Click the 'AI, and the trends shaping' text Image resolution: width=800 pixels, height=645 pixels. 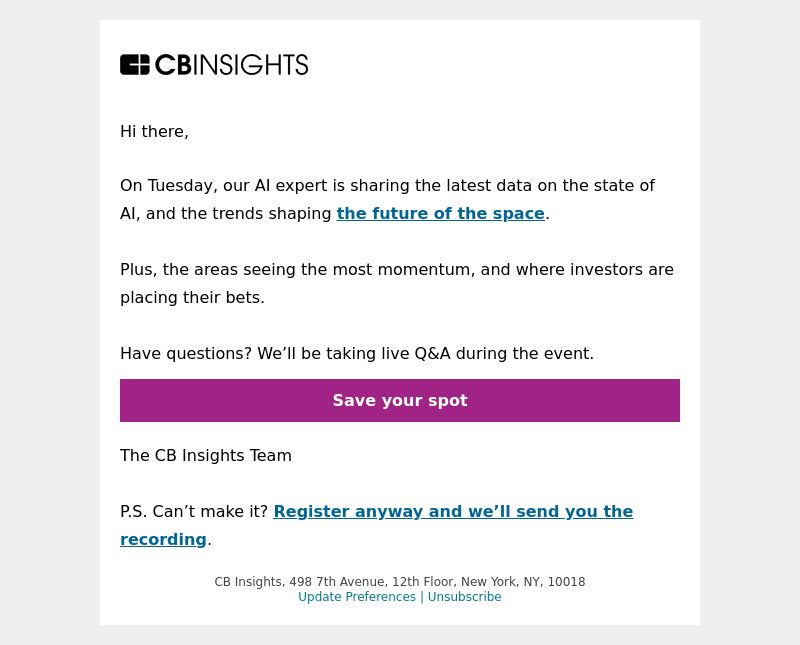[226, 213]
